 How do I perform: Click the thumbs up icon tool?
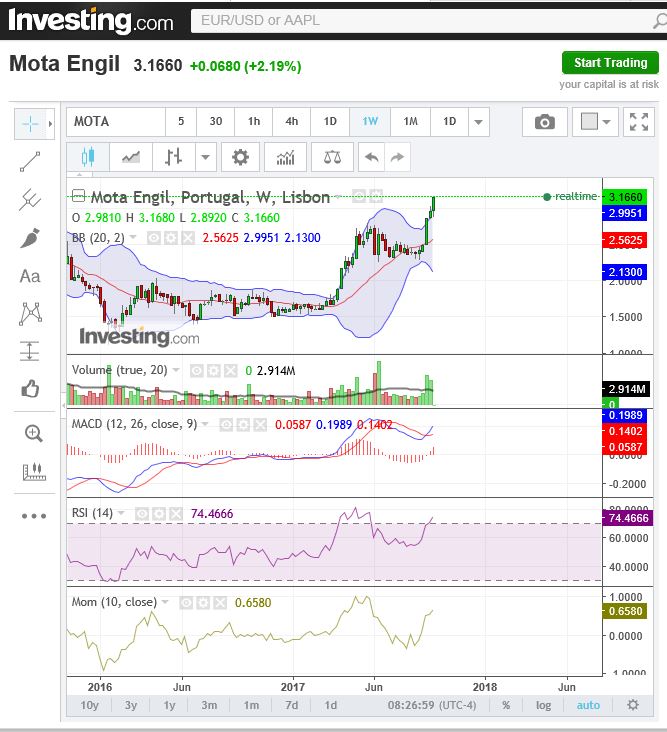[x=30, y=388]
